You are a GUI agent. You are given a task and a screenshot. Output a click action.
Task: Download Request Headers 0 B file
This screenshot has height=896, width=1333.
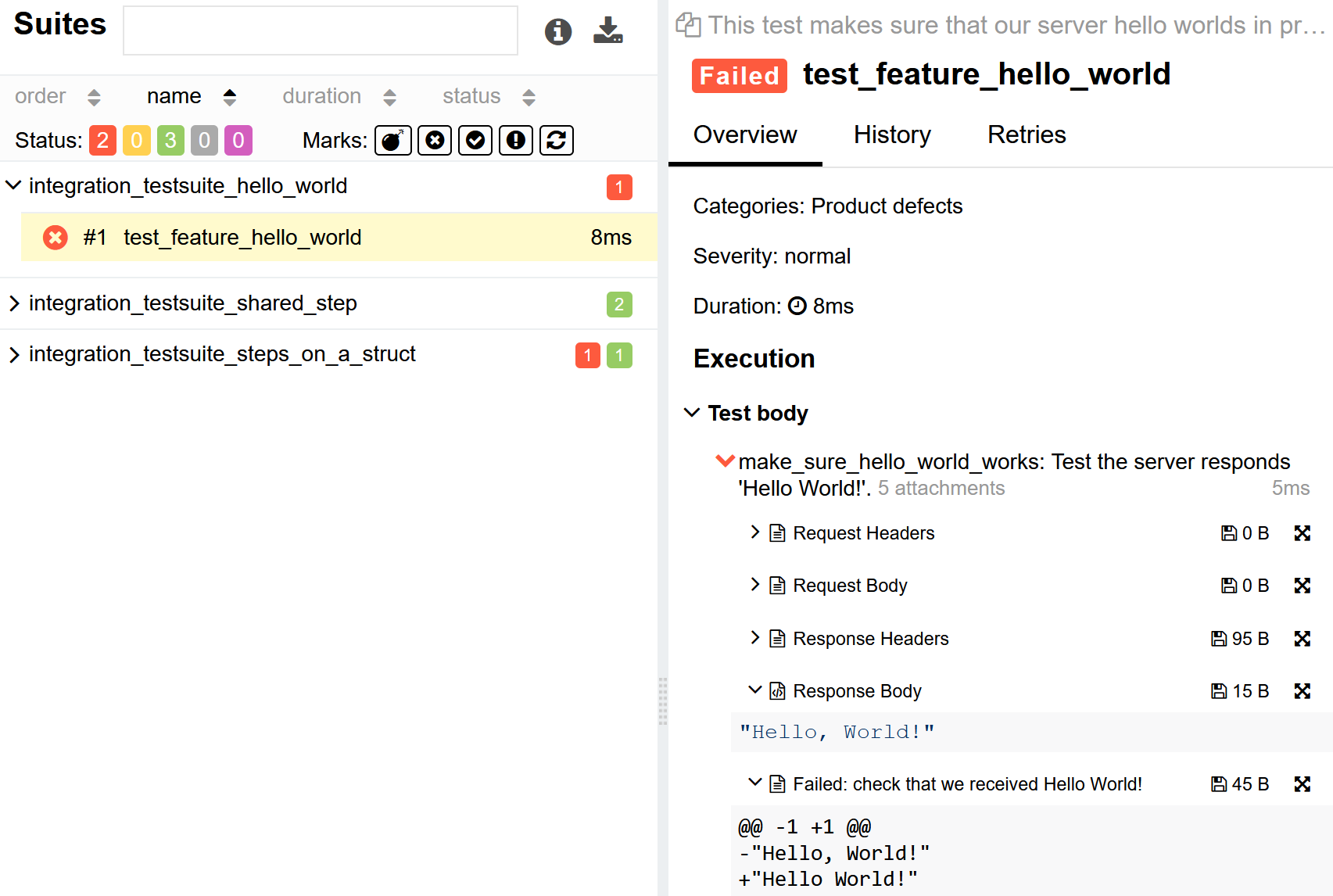tap(1245, 533)
